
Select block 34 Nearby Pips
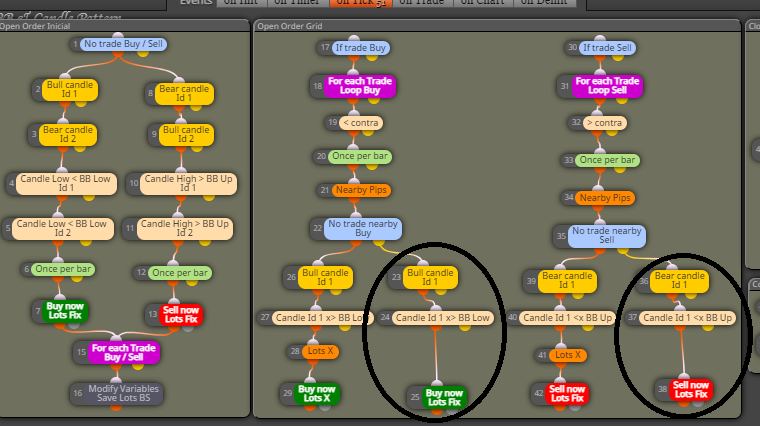605,198
